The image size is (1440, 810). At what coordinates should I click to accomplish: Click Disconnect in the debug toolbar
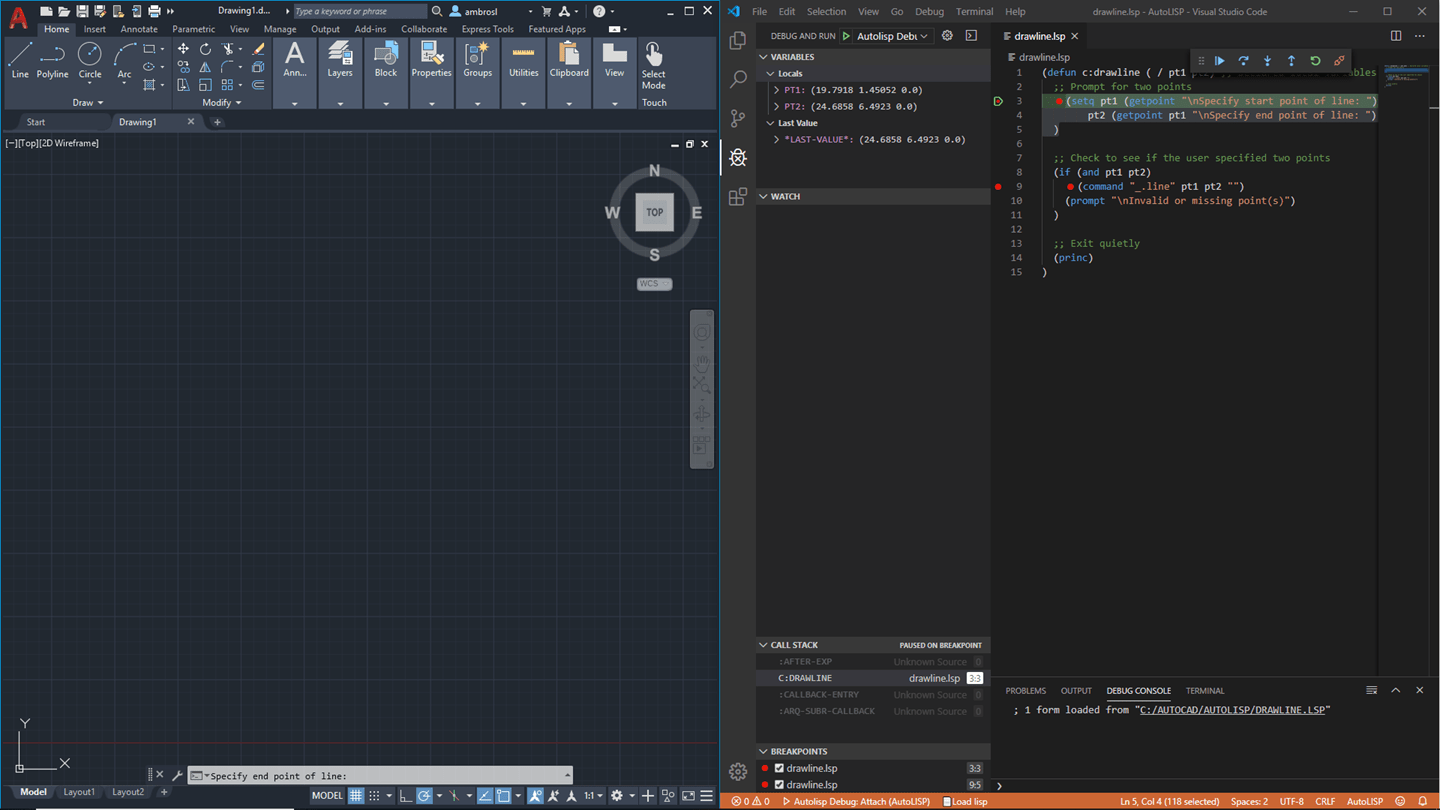point(1340,61)
